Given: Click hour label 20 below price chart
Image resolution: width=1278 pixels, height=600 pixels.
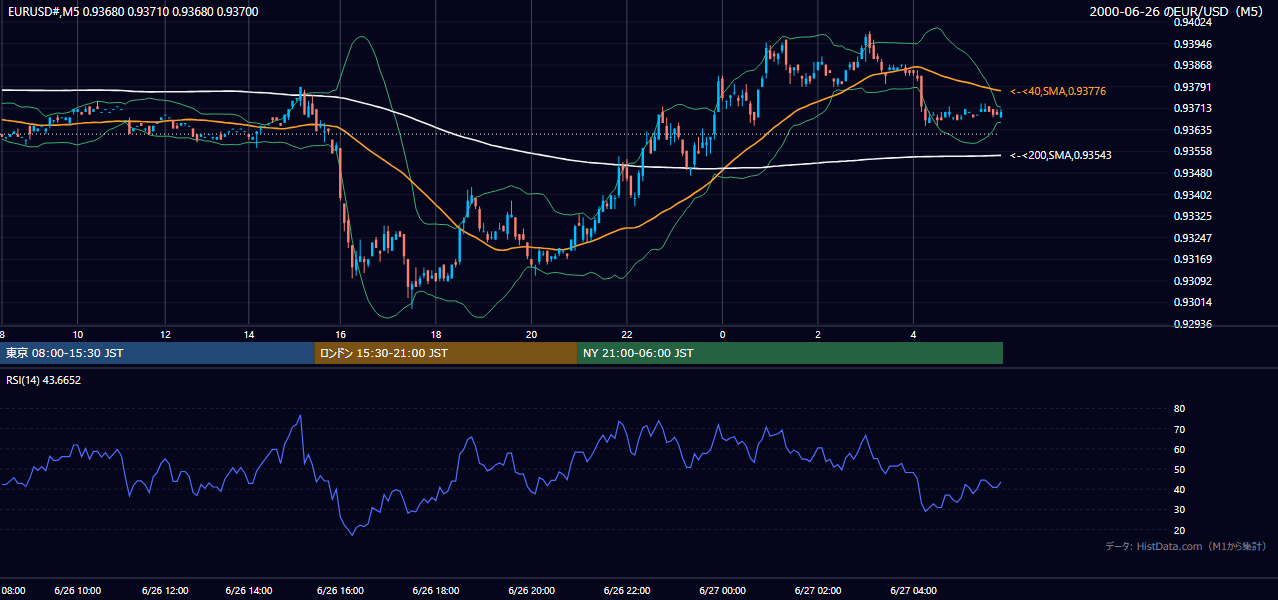Looking at the screenshot, I should pyautogui.click(x=531, y=335).
